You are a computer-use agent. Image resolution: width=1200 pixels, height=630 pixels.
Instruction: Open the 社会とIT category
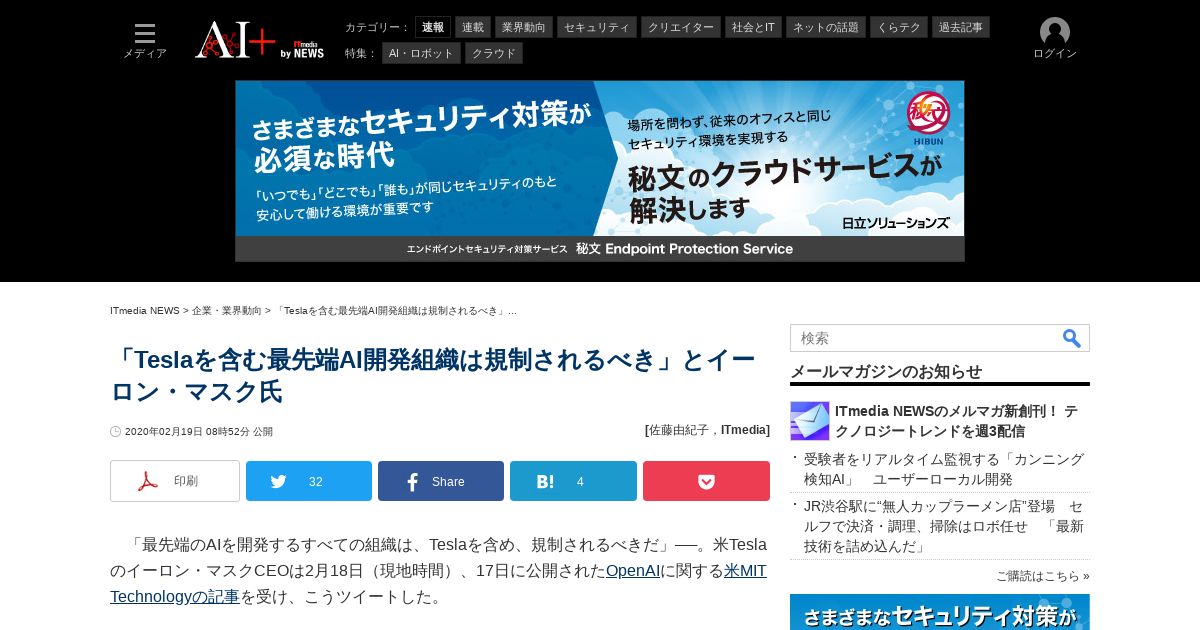pyautogui.click(x=753, y=27)
